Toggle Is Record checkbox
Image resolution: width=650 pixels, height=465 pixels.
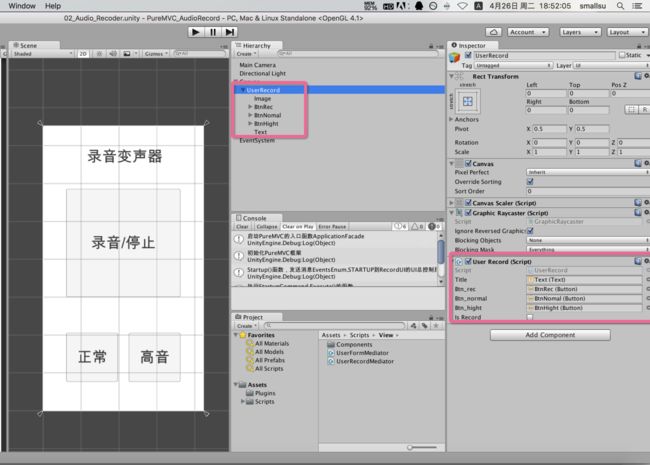(530, 317)
